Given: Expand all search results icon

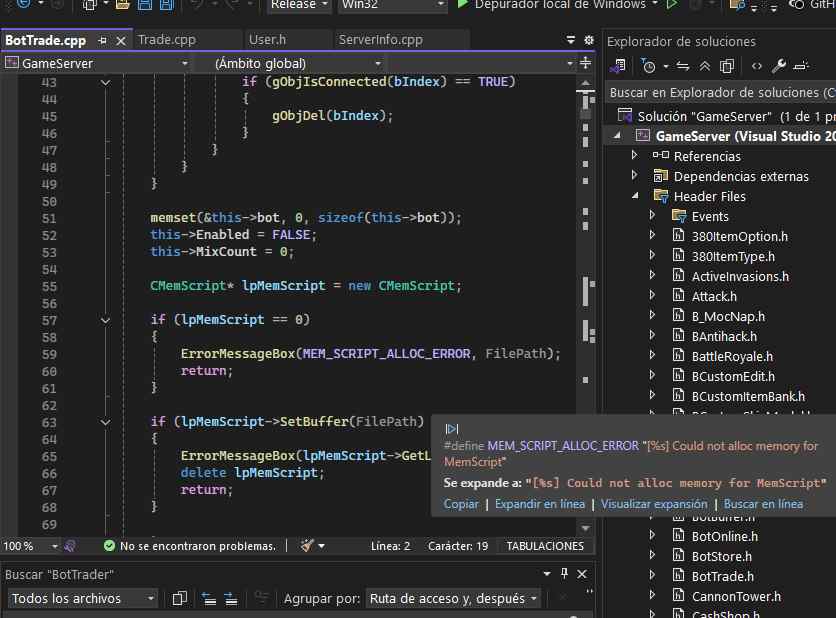Looking at the screenshot, I should tap(231, 598).
